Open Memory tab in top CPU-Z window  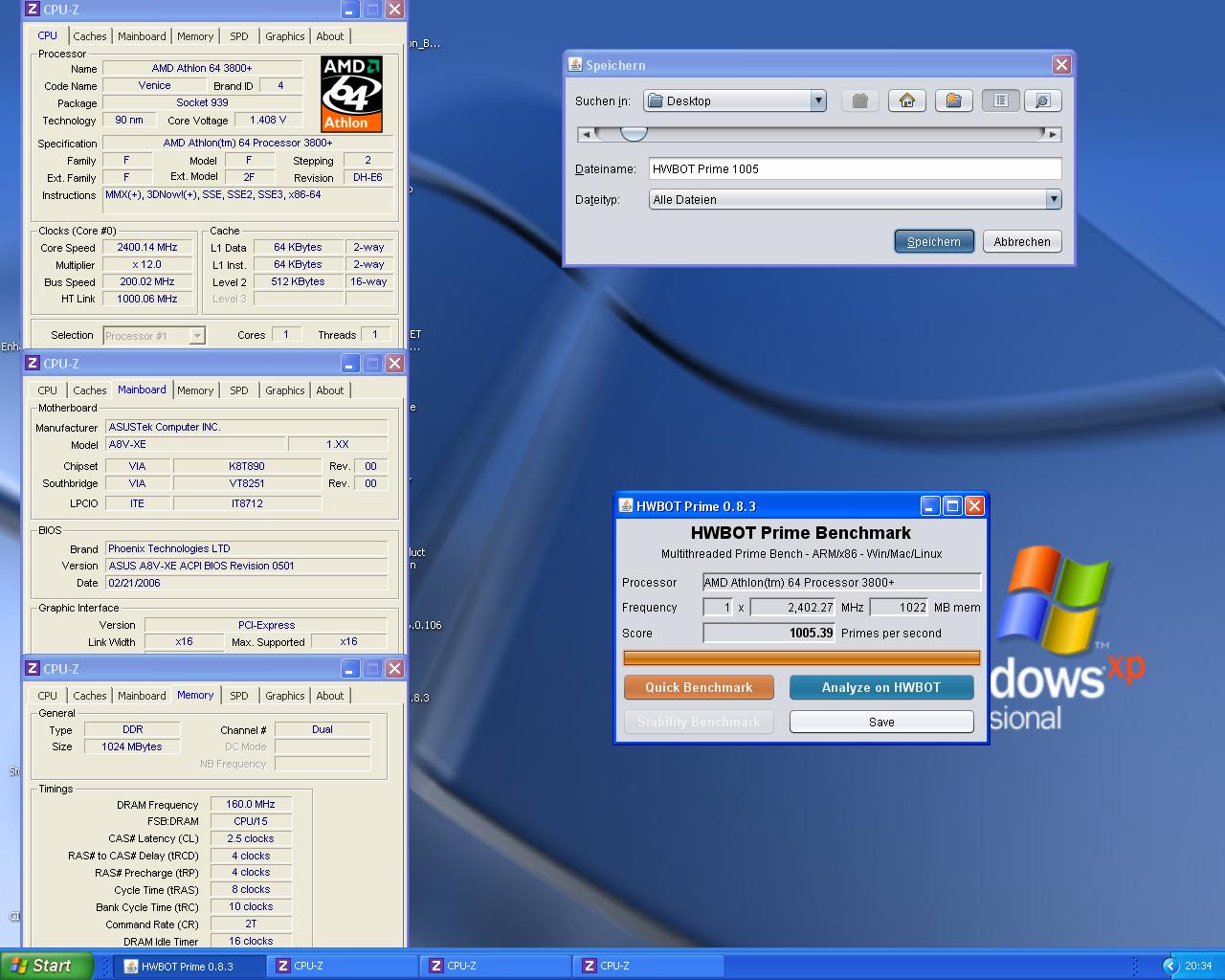(x=195, y=36)
